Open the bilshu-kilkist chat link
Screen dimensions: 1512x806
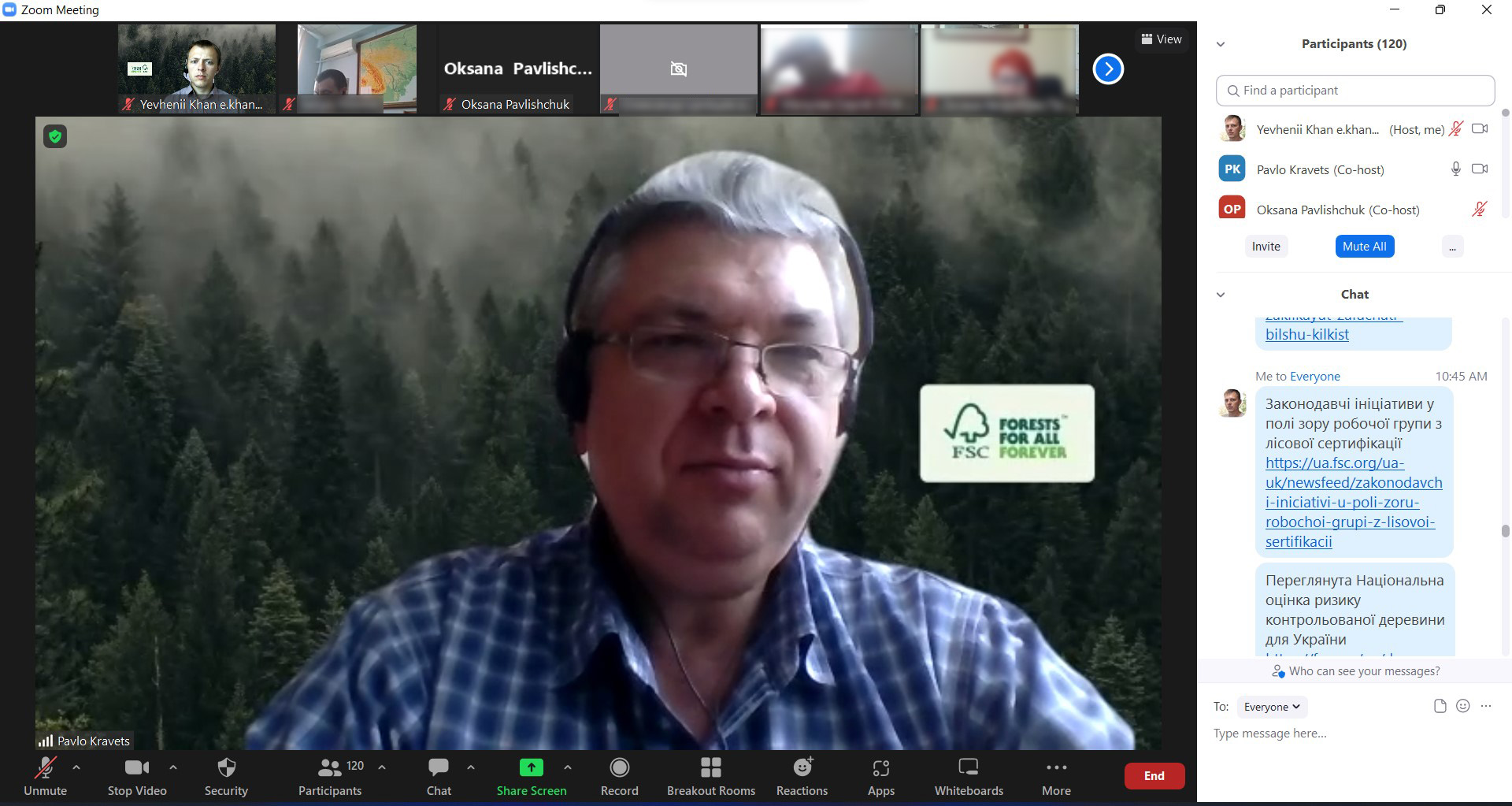[1307, 334]
